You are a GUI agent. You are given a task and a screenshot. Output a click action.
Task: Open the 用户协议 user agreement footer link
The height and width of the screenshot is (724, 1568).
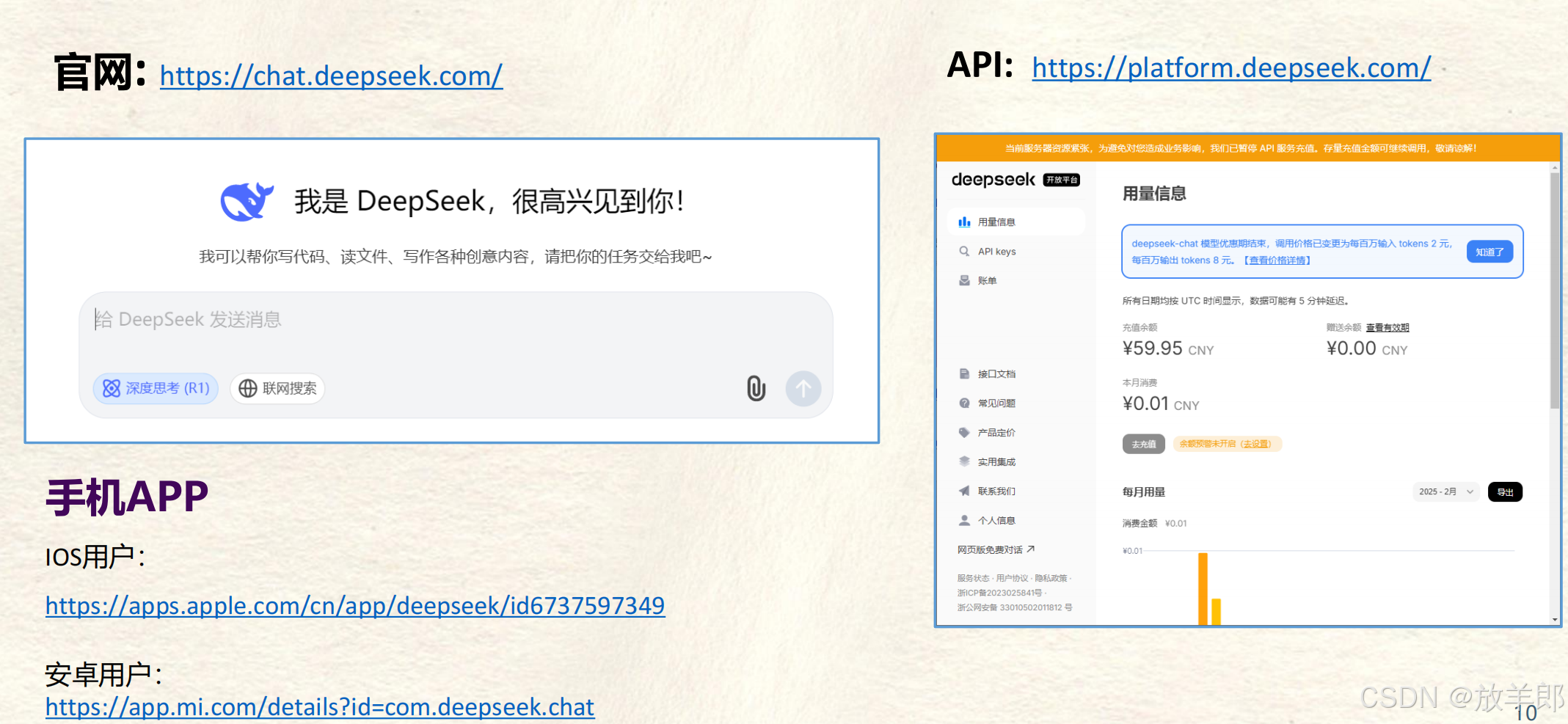click(1012, 578)
